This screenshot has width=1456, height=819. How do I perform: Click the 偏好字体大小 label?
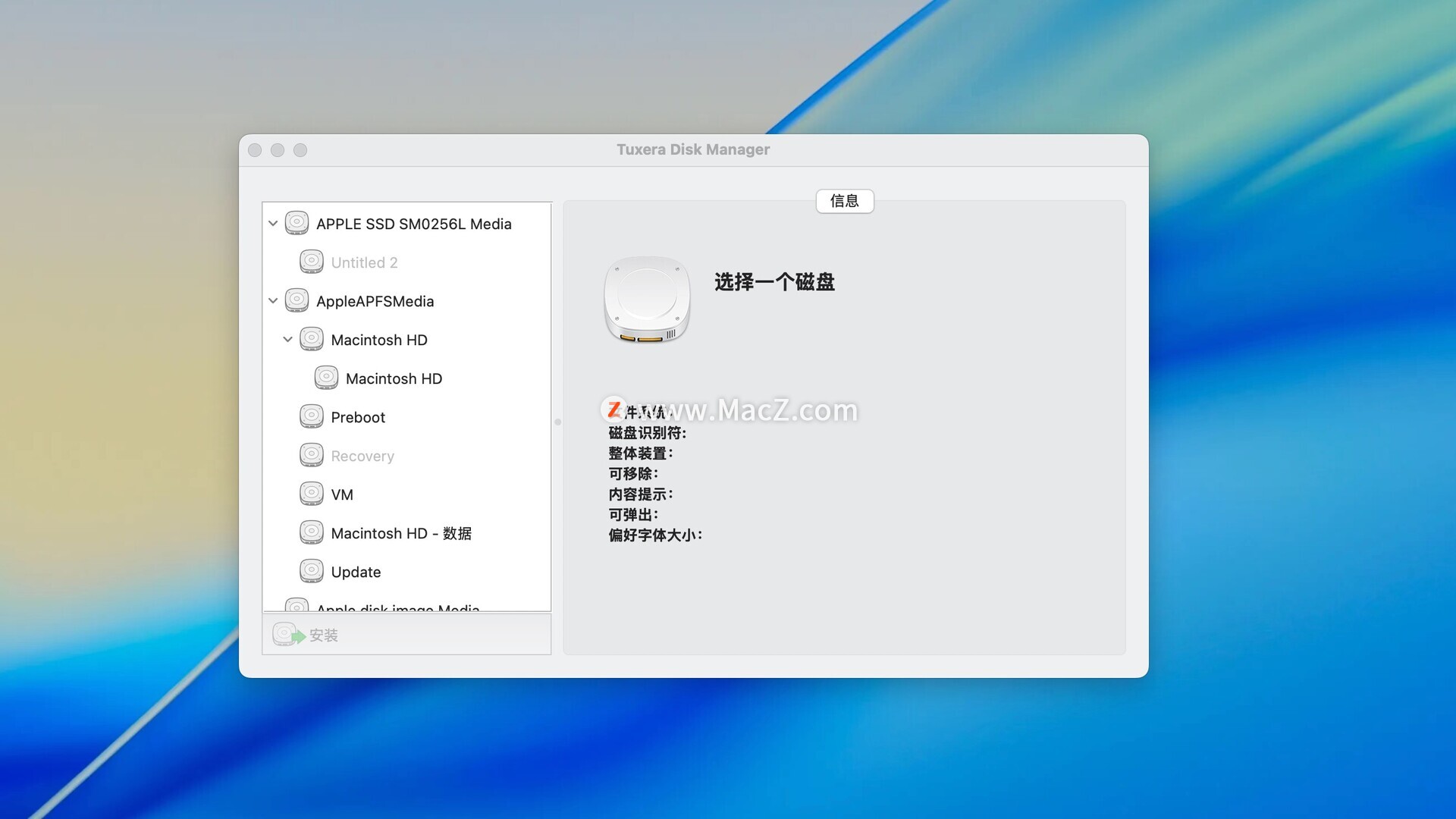(655, 535)
